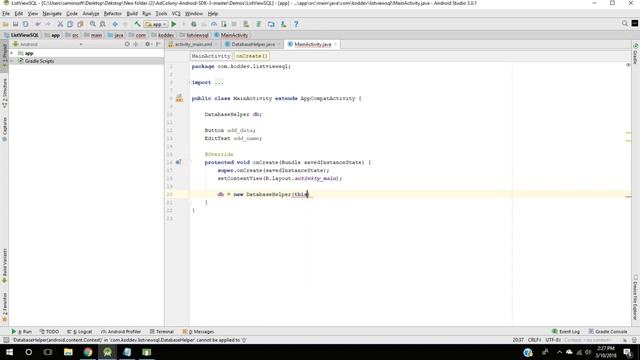Open File Explorer from the taskbar
Screen dimensions: 640x360
pyautogui.click(x=68, y=352)
